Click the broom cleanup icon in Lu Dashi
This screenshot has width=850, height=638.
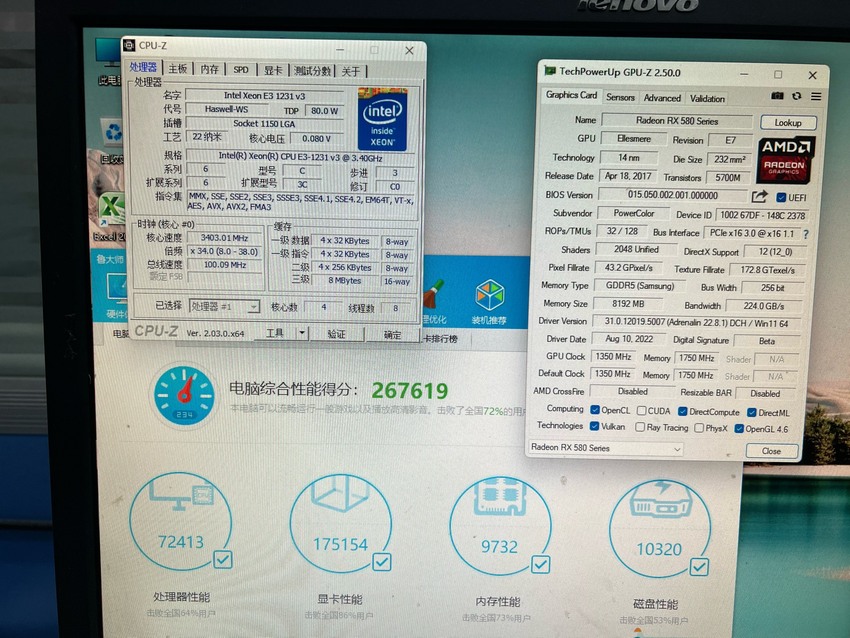point(434,295)
